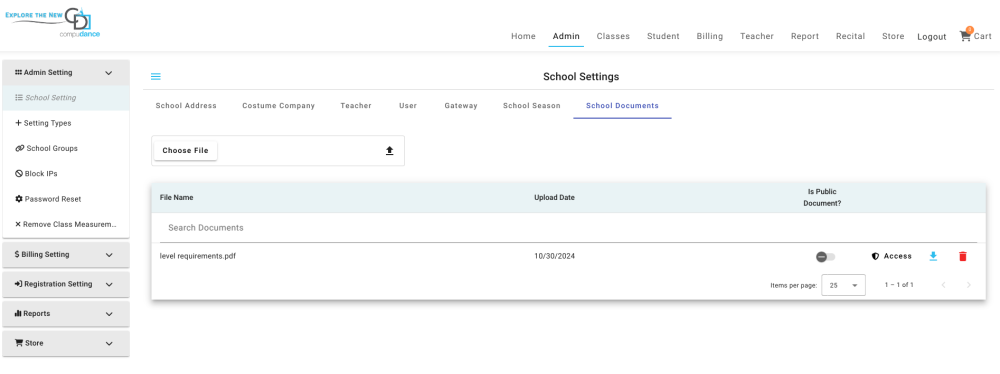This screenshot has height=374, width=1000.
Task: Click the Logout link
Action: [x=932, y=37]
